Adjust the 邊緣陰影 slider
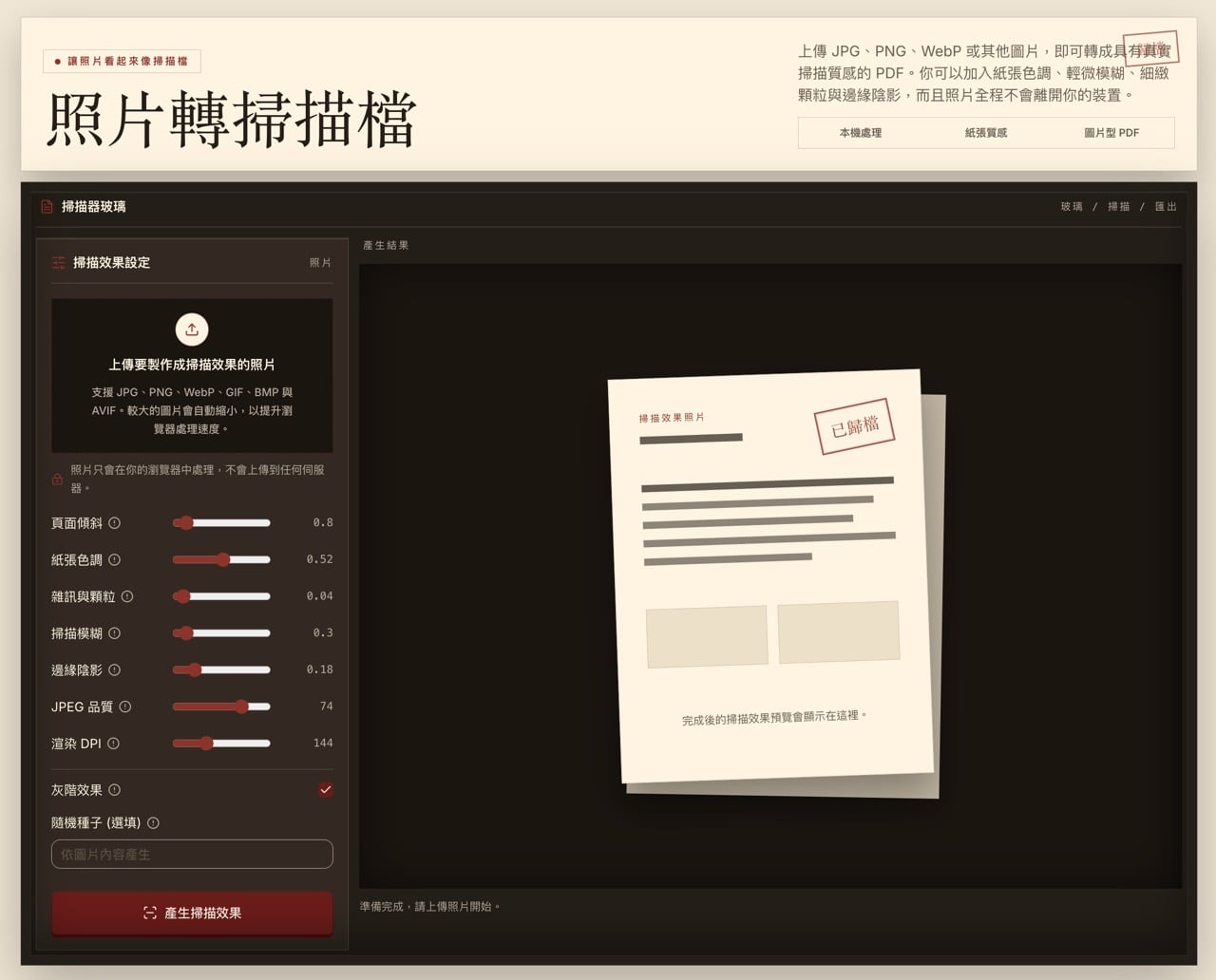This screenshot has width=1216, height=980. [221, 669]
